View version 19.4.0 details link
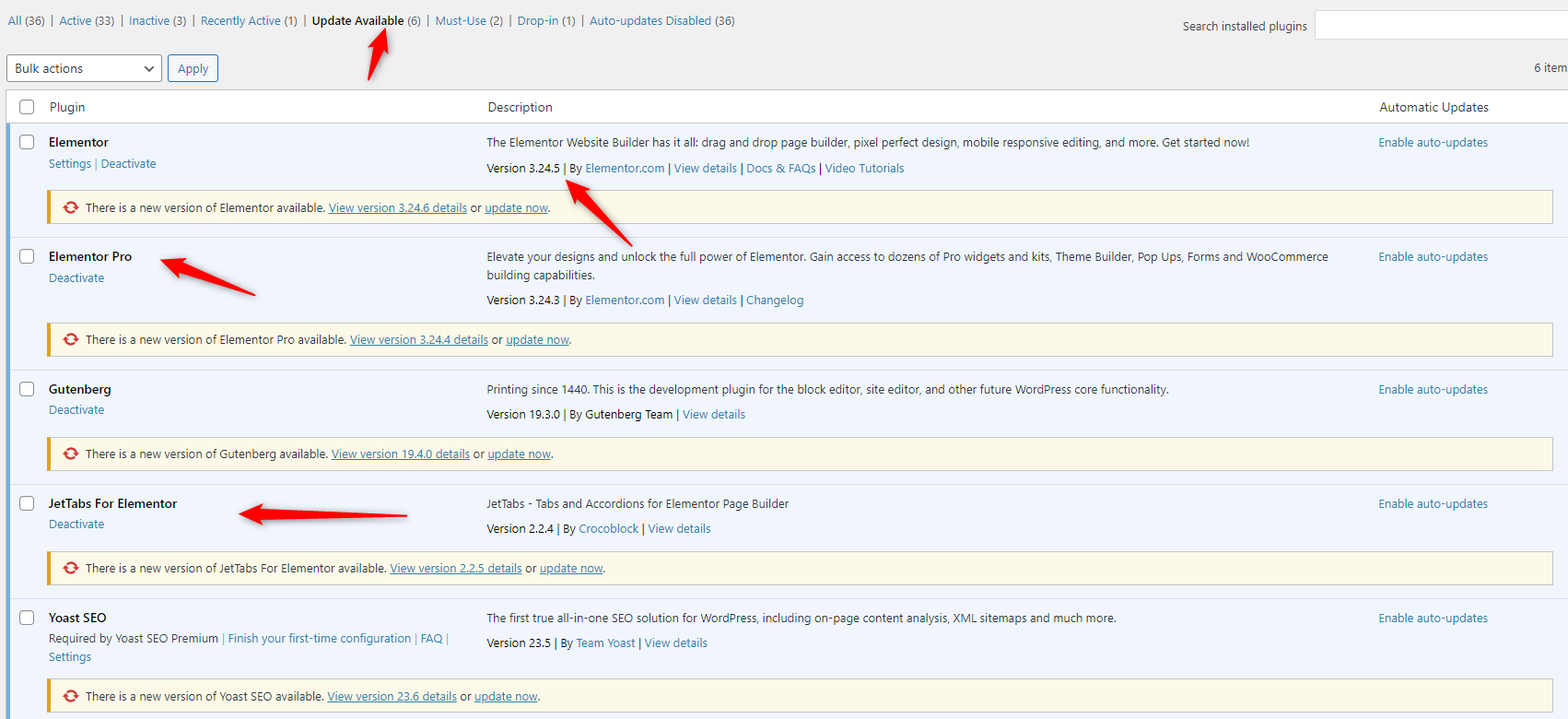This screenshot has width=1568, height=719. point(401,454)
